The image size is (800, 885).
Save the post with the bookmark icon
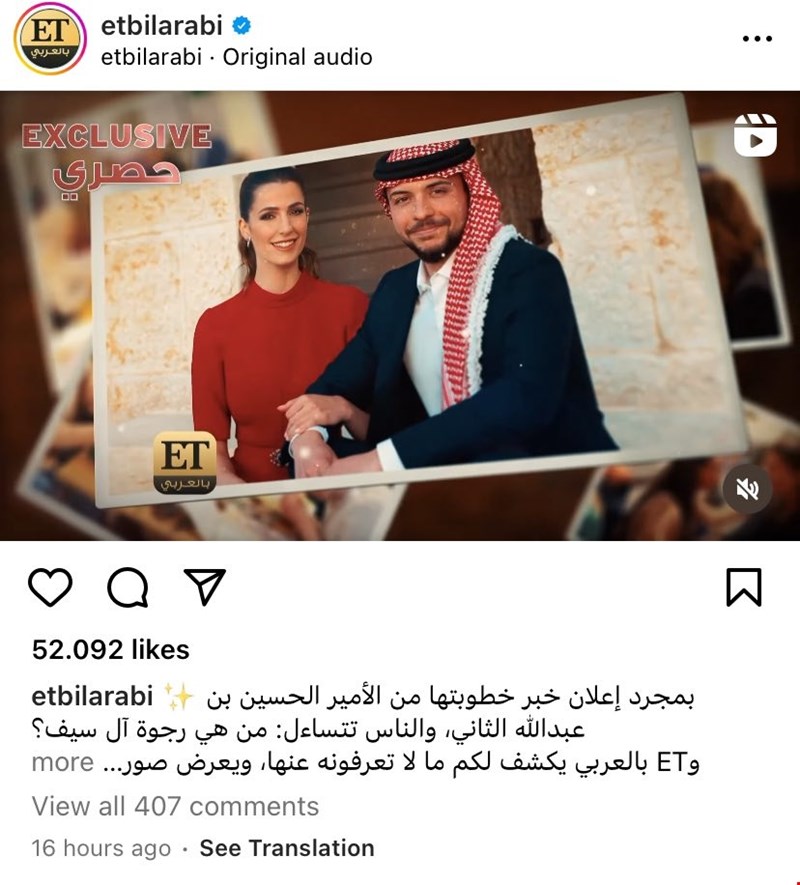(744, 587)
